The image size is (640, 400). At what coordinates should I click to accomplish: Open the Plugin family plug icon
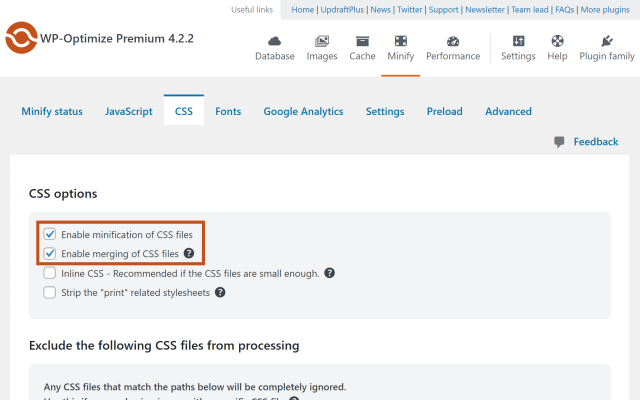(607, 41)
